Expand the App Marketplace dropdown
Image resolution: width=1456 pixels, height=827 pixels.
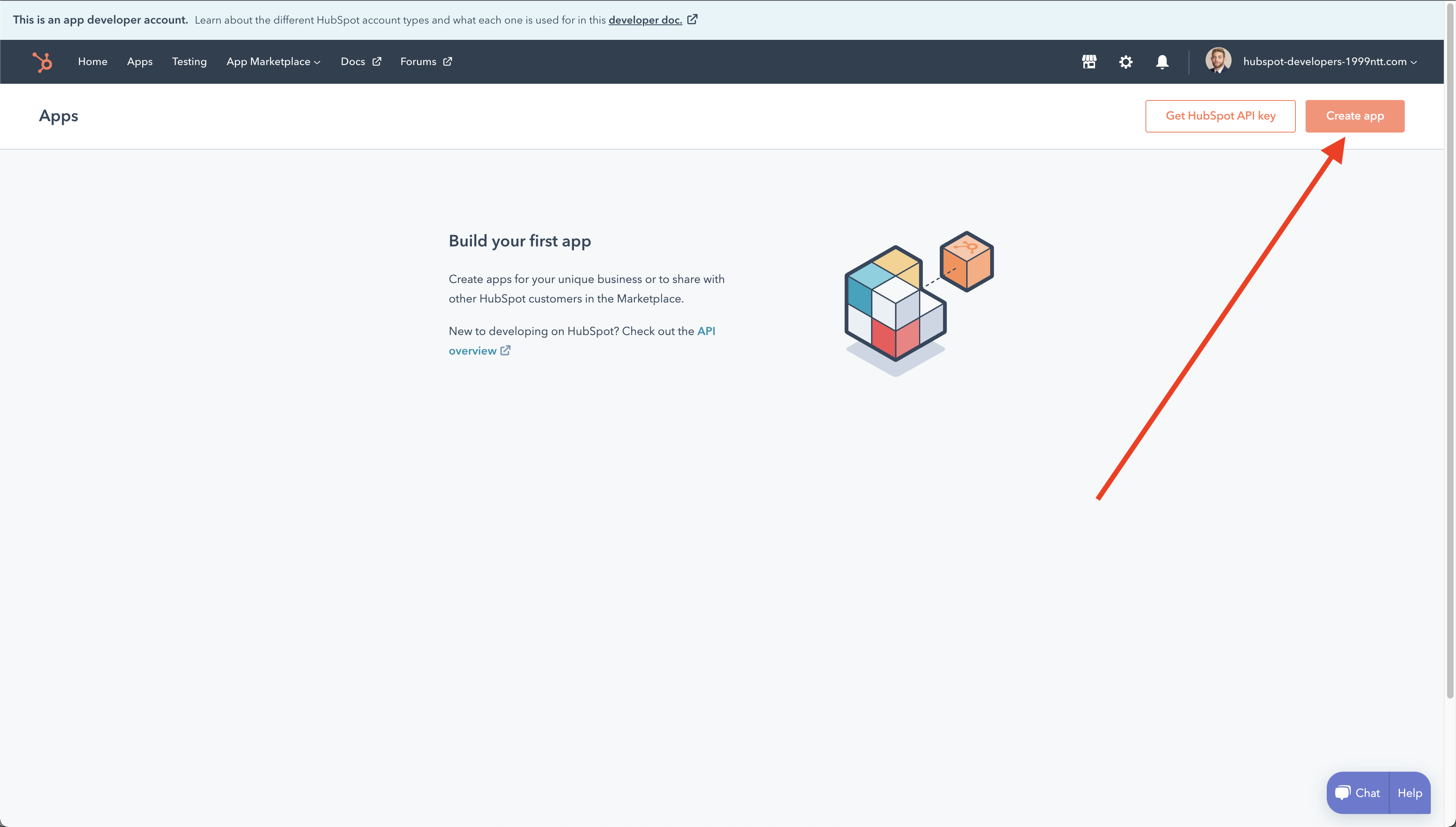click(x=274, y=61)
